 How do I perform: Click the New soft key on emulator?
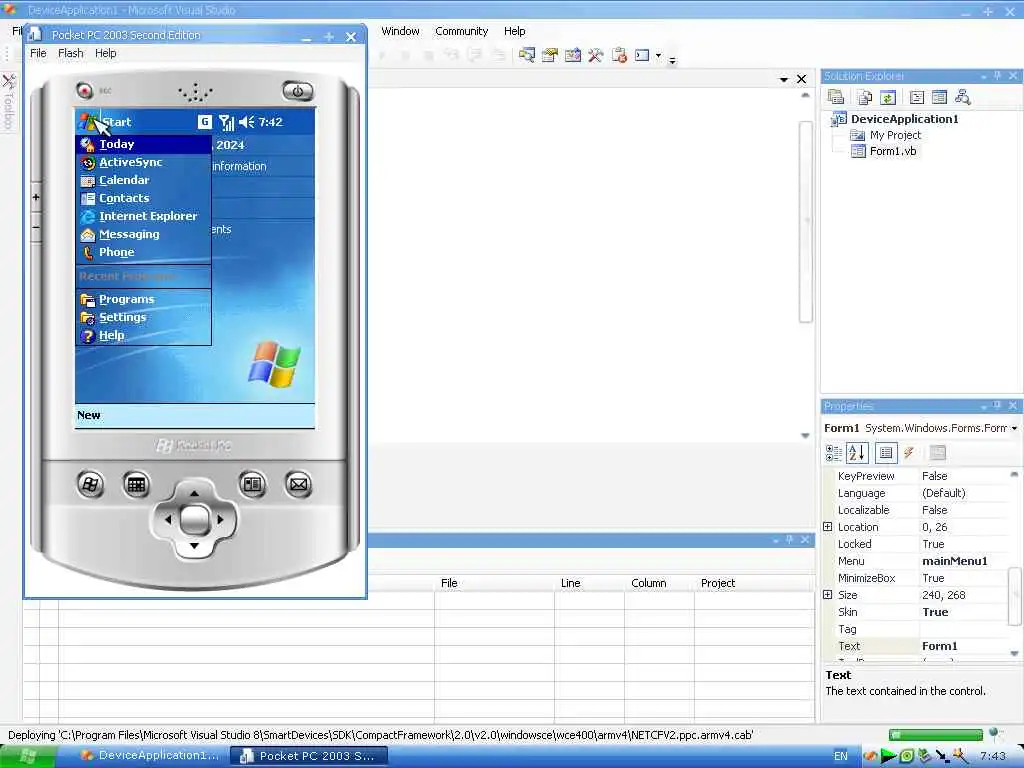(x=89, y=415)
